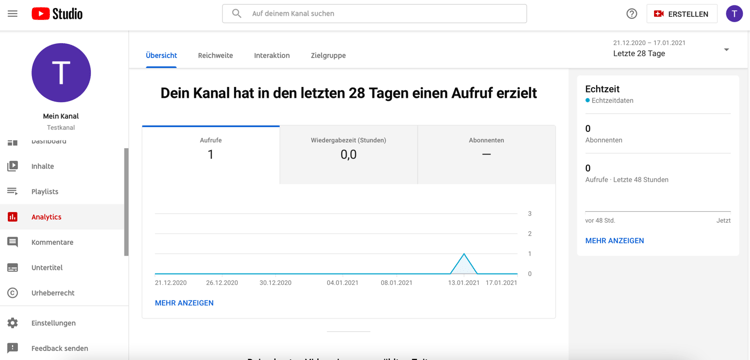Click the Urheberrecht copyright icon
The height and width of the screenshot is (360, 750).
click(12, 293)
